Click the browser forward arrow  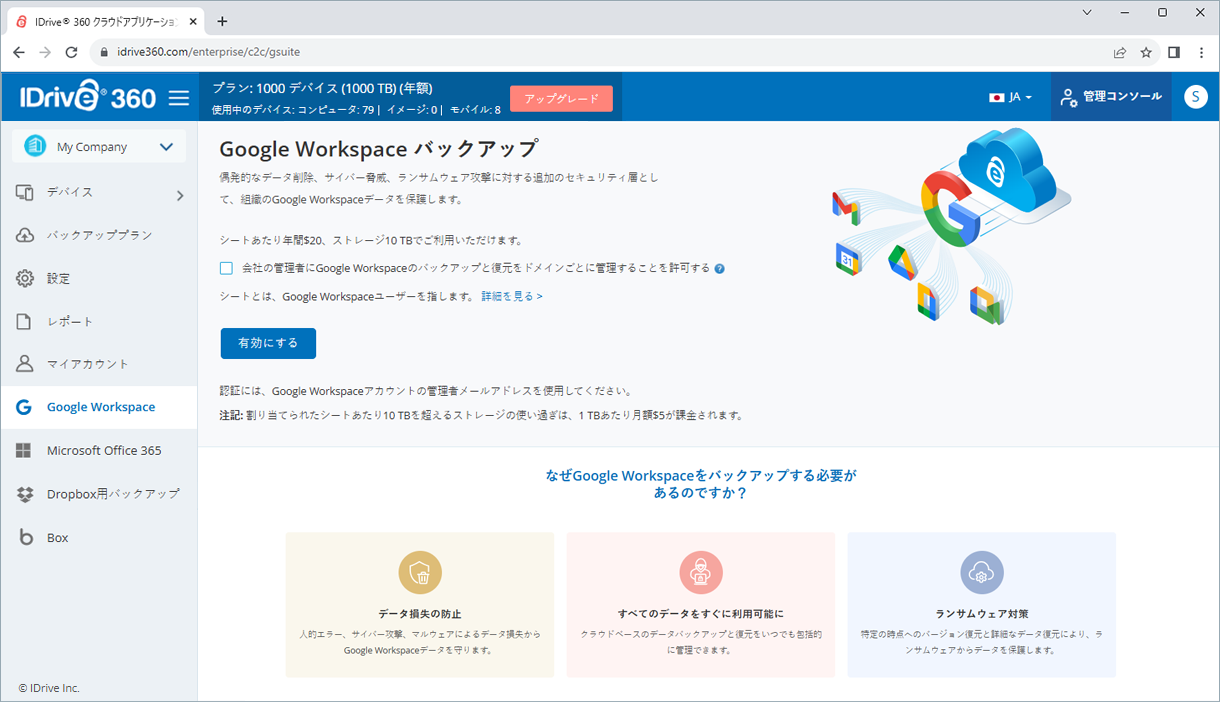click(x=45, y=52)
